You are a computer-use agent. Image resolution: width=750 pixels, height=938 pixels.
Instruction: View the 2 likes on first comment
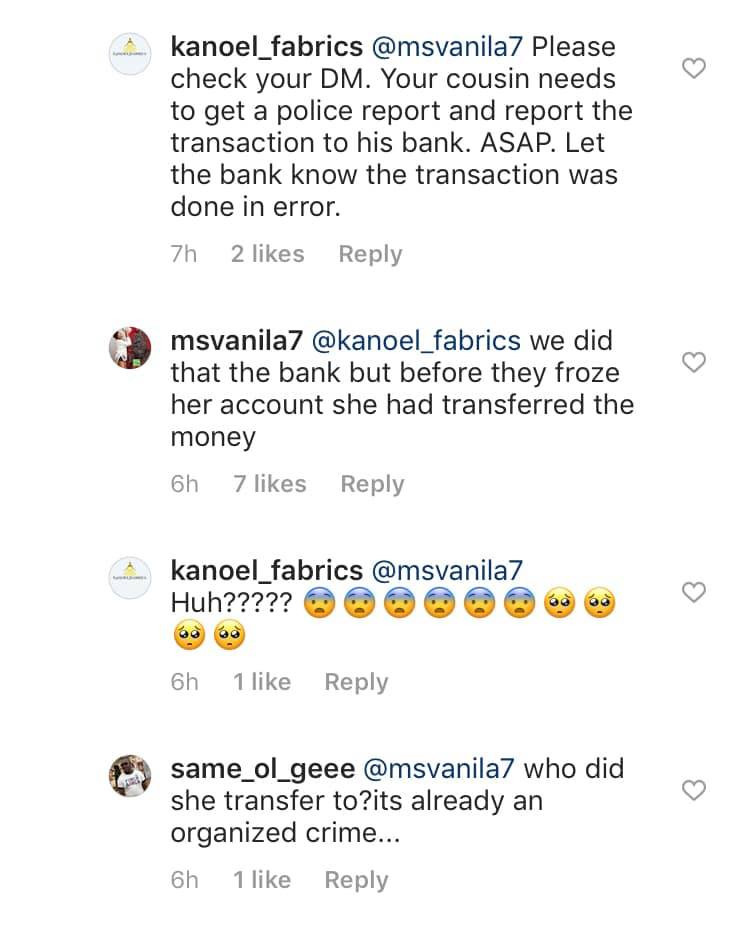(267, 254)
